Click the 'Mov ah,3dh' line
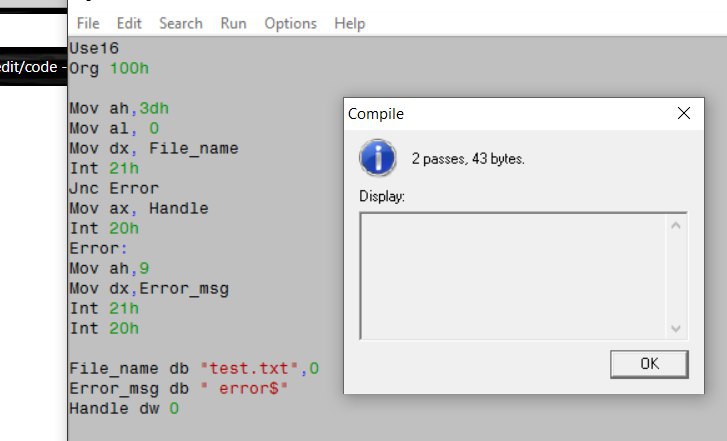This screenshot has height=441, width=727. coord(119,109)
